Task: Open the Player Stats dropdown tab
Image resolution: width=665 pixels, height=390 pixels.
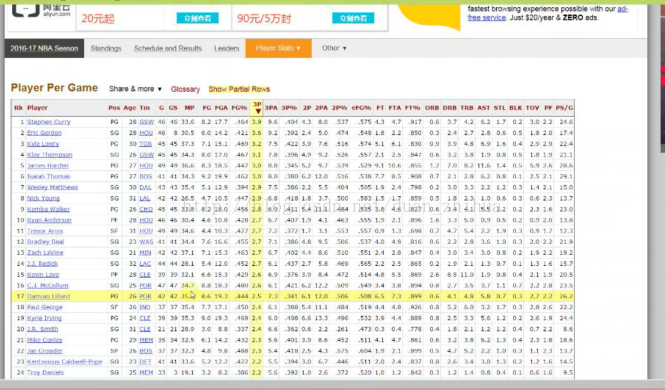Action: [278, 48]
